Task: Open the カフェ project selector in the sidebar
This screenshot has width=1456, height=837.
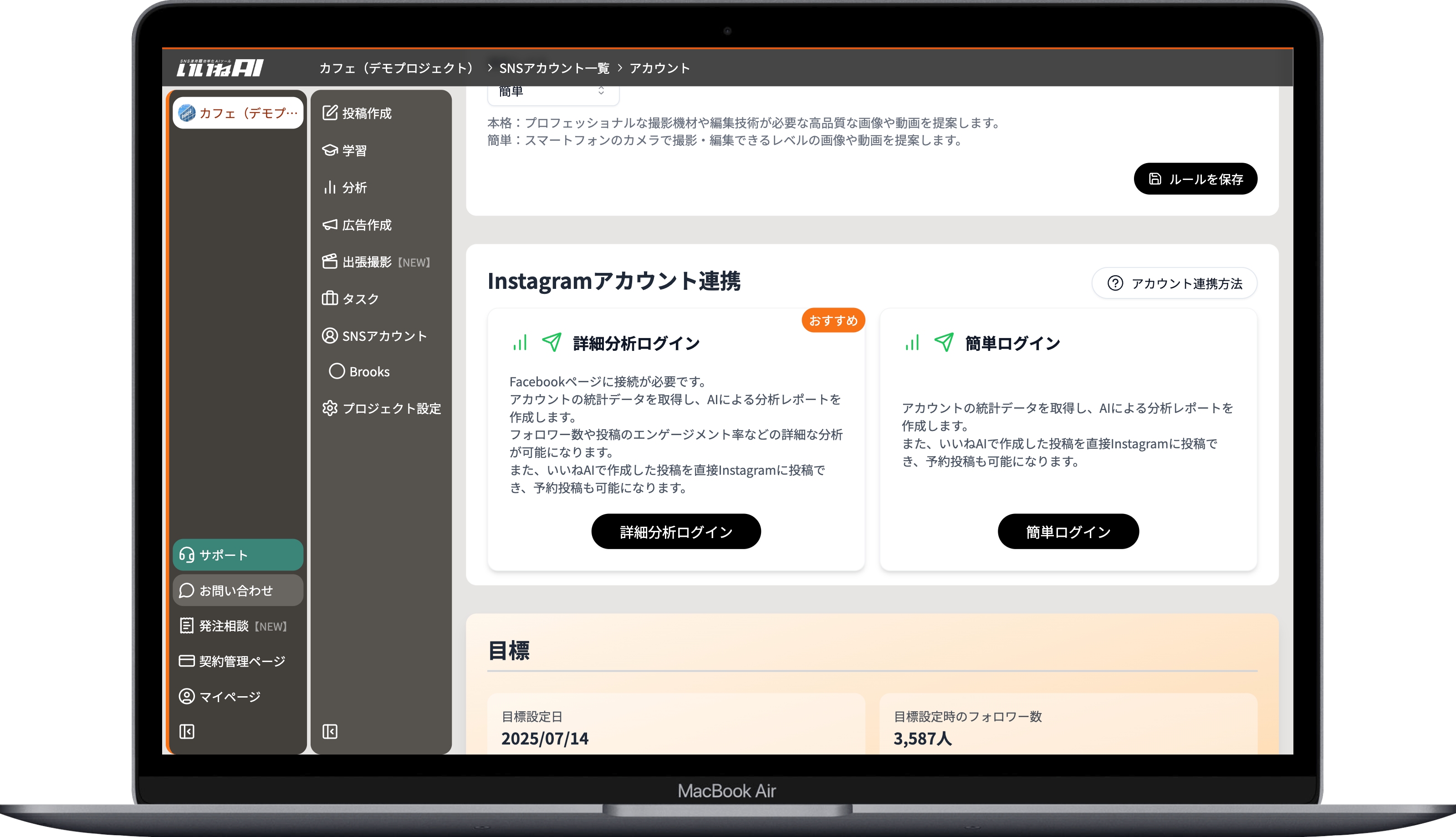Action: (238, 113)
